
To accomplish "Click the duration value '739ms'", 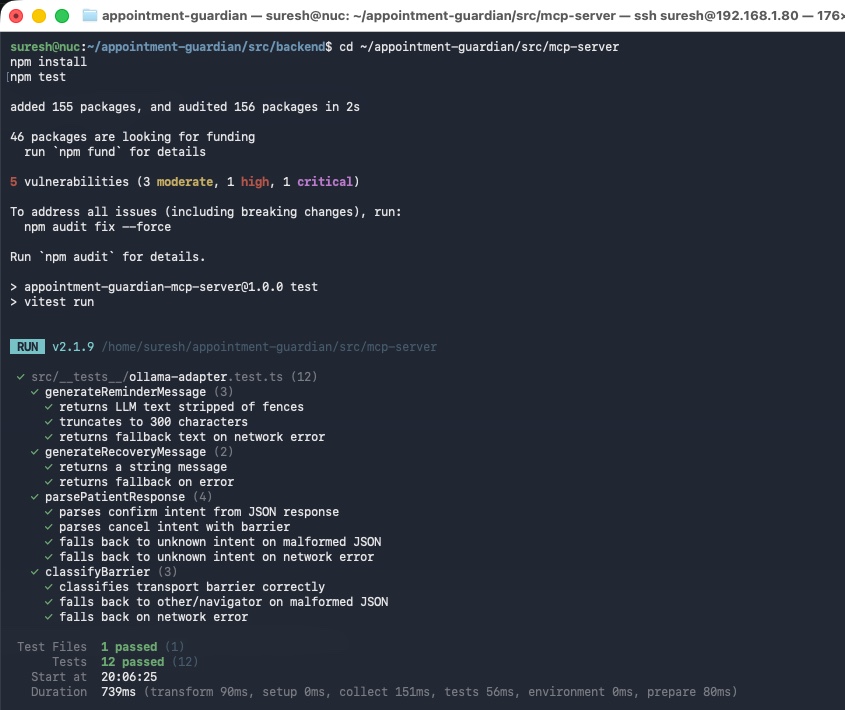I will (x=119, y=692).
